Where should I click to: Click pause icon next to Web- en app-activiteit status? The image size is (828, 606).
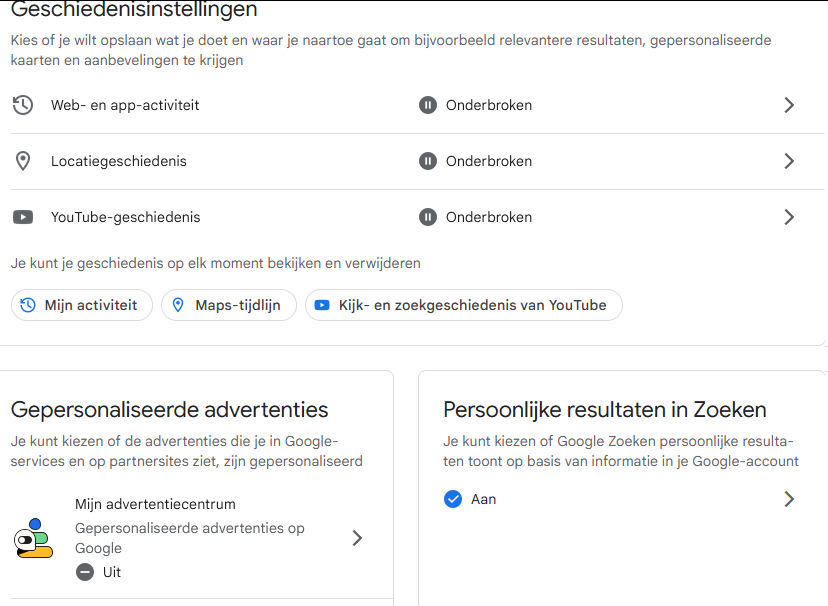click(x=428, y=105)
